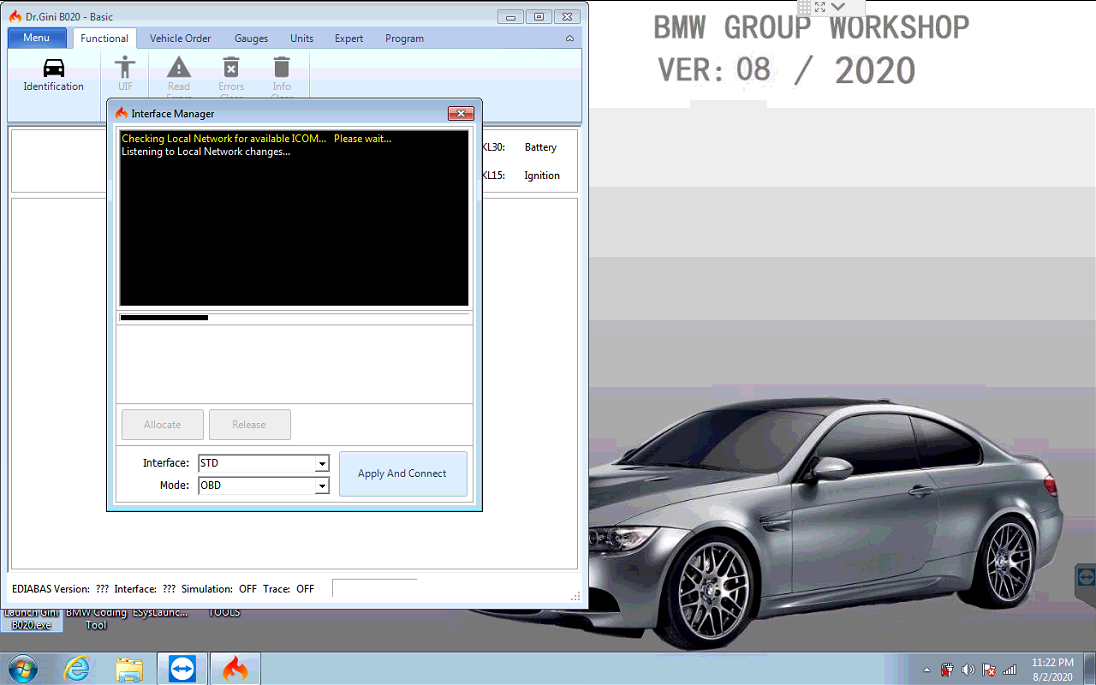Click the power plug tray icon
The image size is (1096, 685).
click(x=947, y=670)
